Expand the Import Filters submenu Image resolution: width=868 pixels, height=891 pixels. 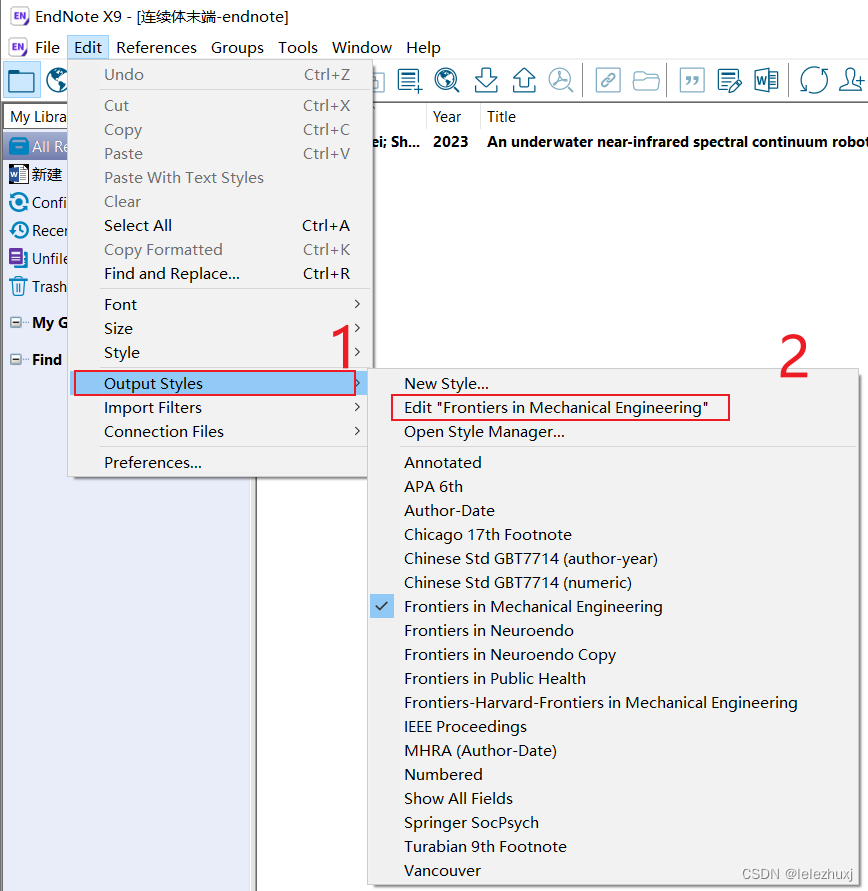(x=219, y=407)
